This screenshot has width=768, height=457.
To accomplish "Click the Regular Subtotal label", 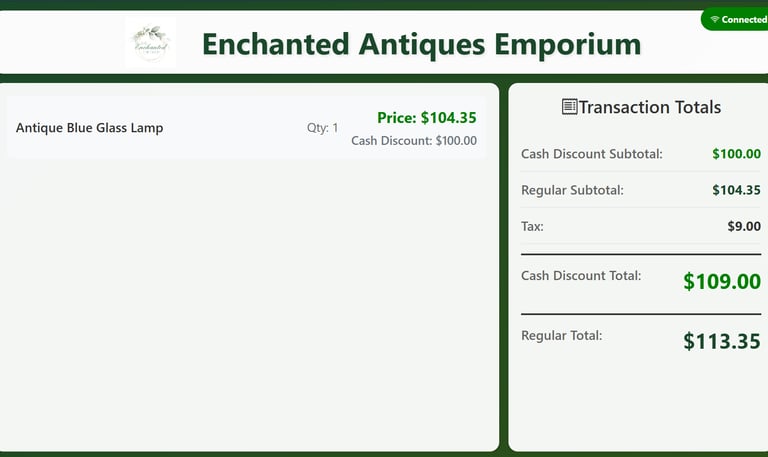I will click(572, 190).
